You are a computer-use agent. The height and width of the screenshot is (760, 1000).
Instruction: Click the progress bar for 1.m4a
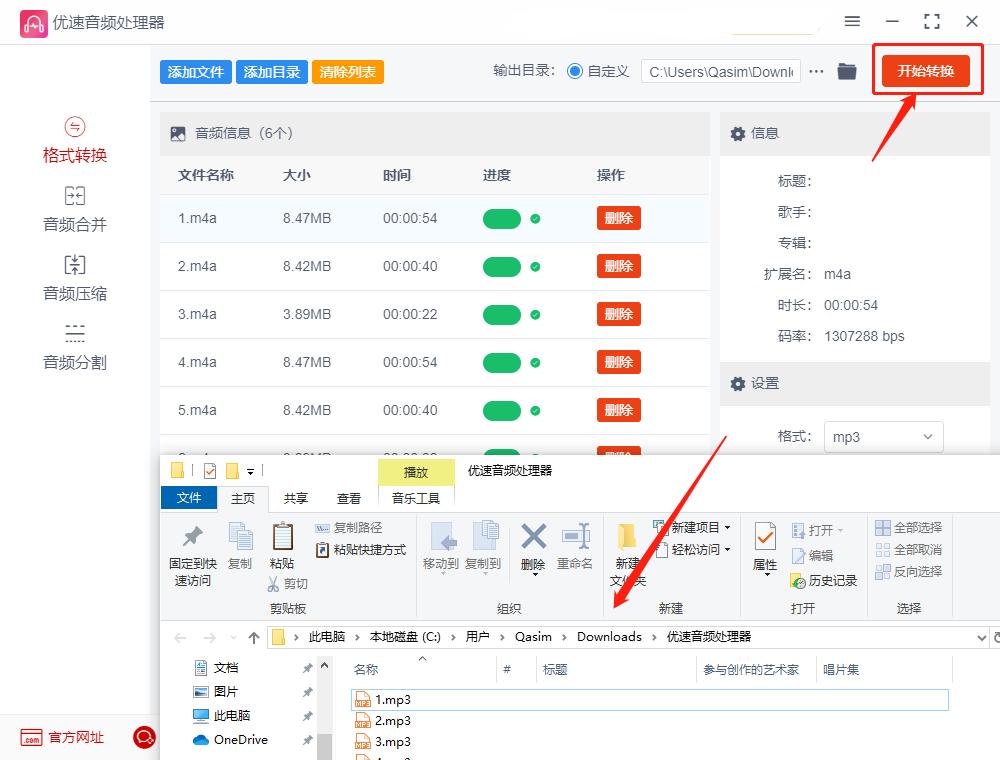click(502, 218)
